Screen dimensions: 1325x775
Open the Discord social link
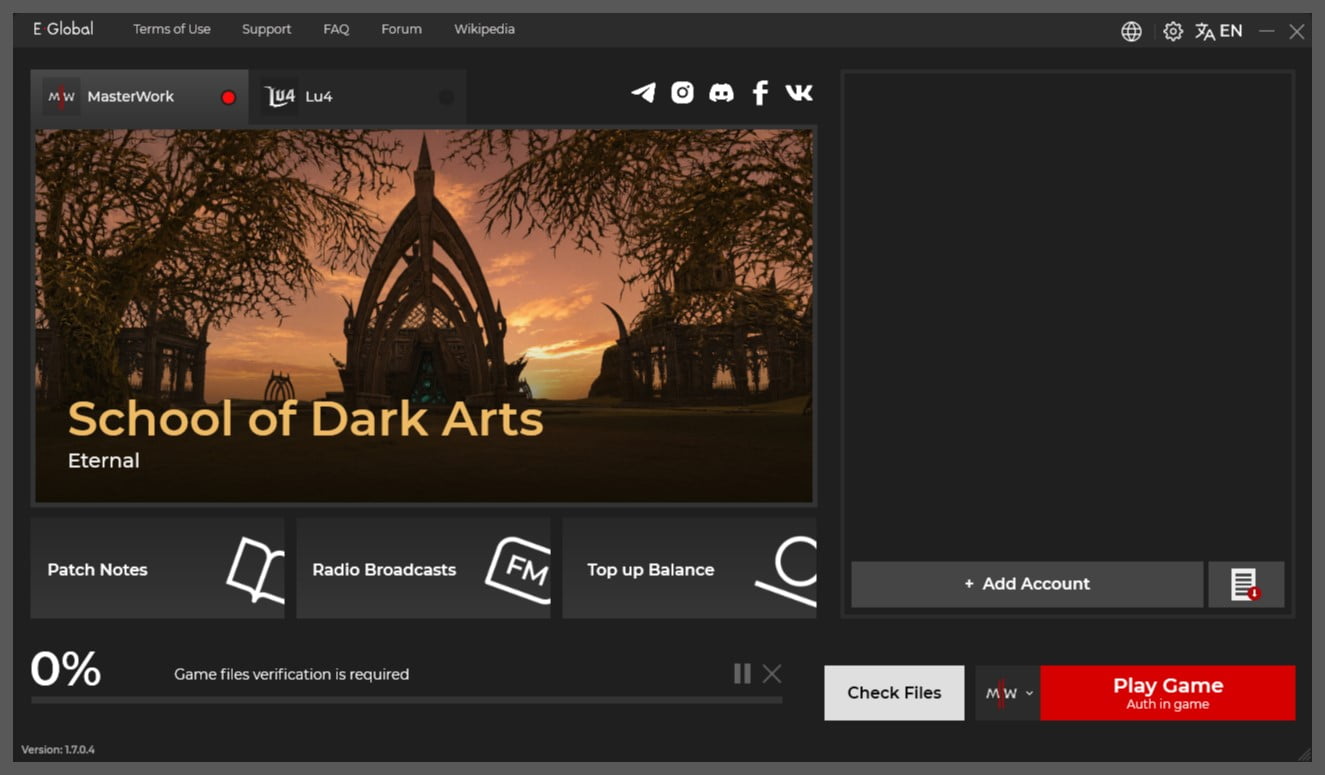pos(721,93)
